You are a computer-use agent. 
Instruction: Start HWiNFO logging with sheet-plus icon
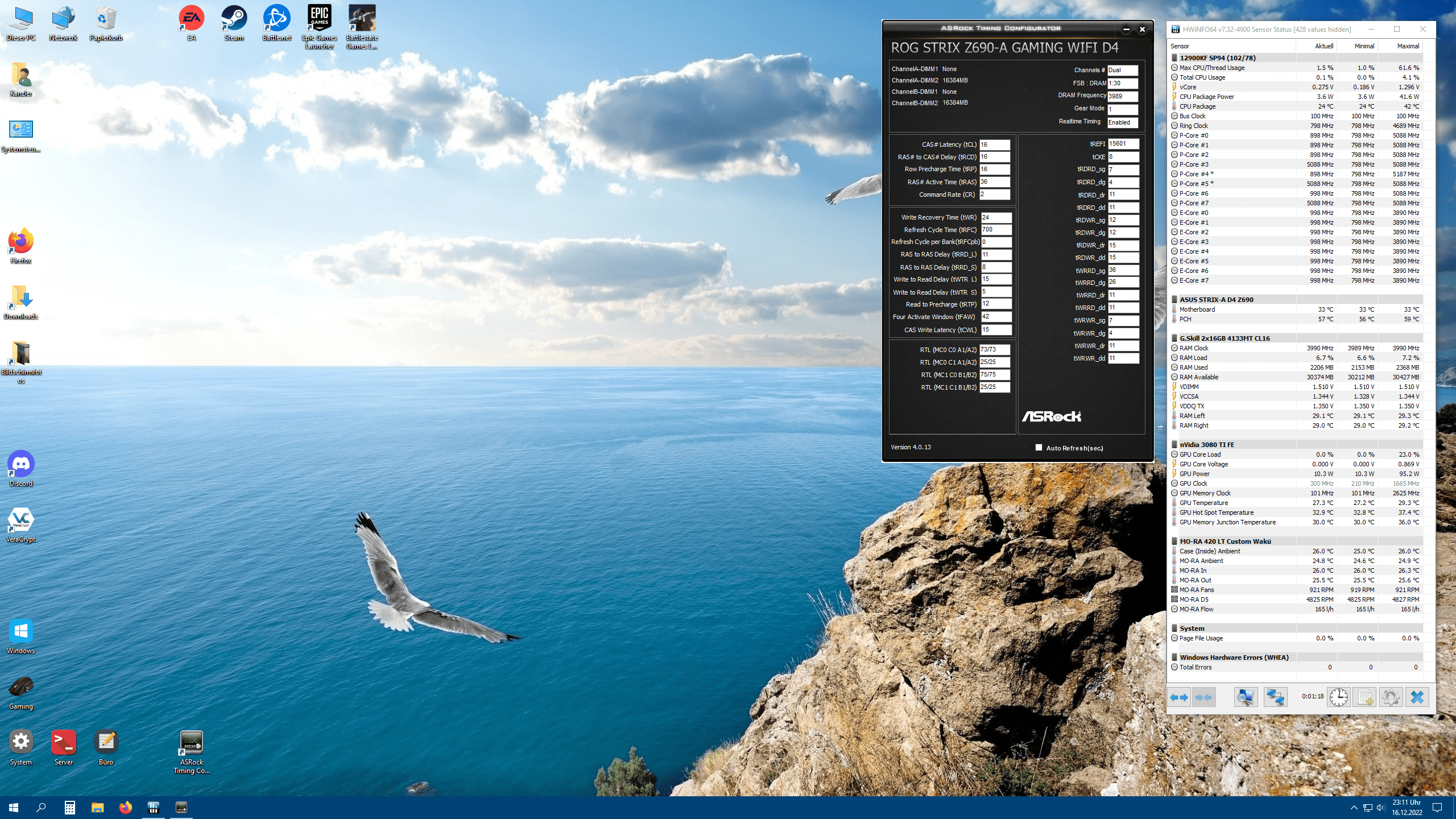tap(1364, 697)
